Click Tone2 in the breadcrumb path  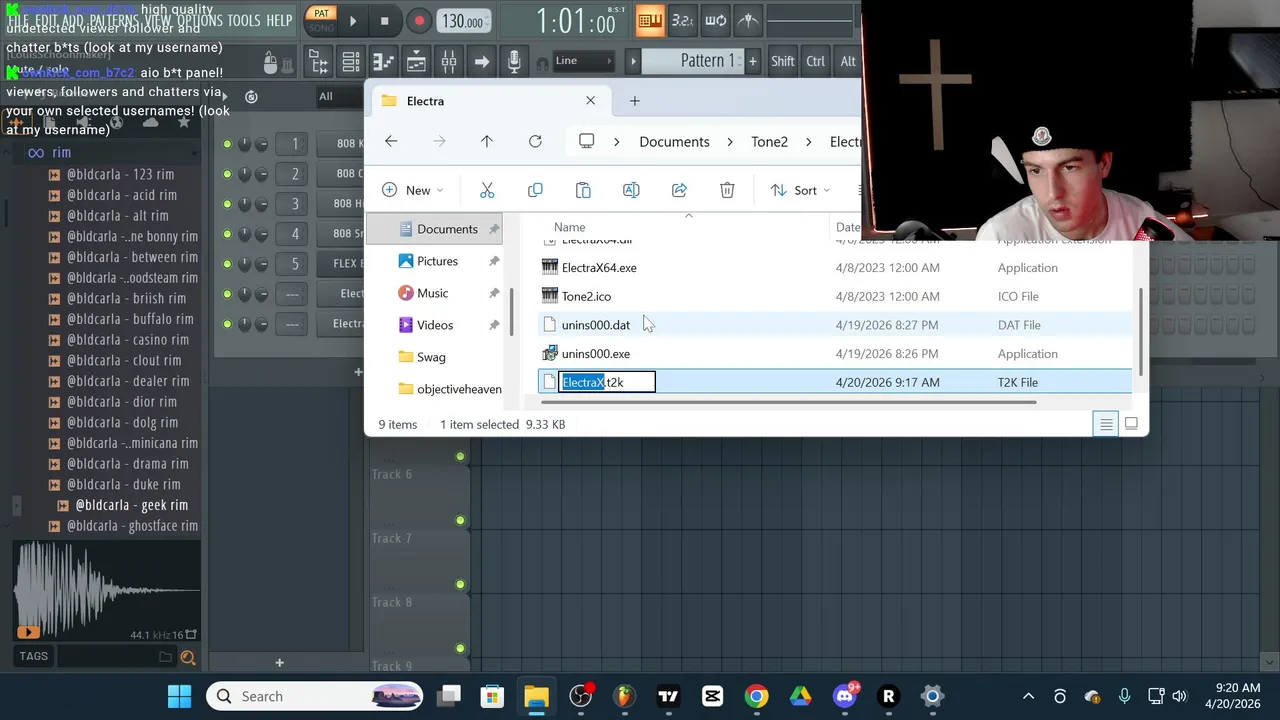point(769,142)
